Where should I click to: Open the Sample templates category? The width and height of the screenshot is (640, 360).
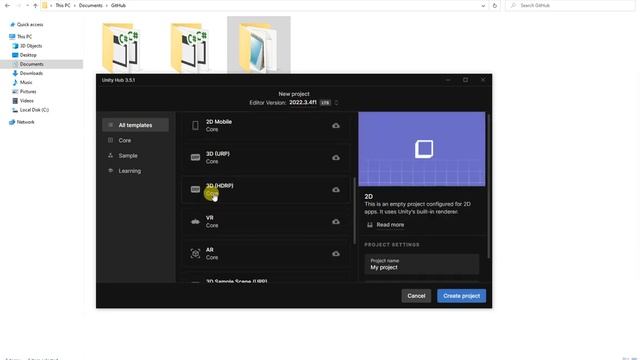coord(136,156)
